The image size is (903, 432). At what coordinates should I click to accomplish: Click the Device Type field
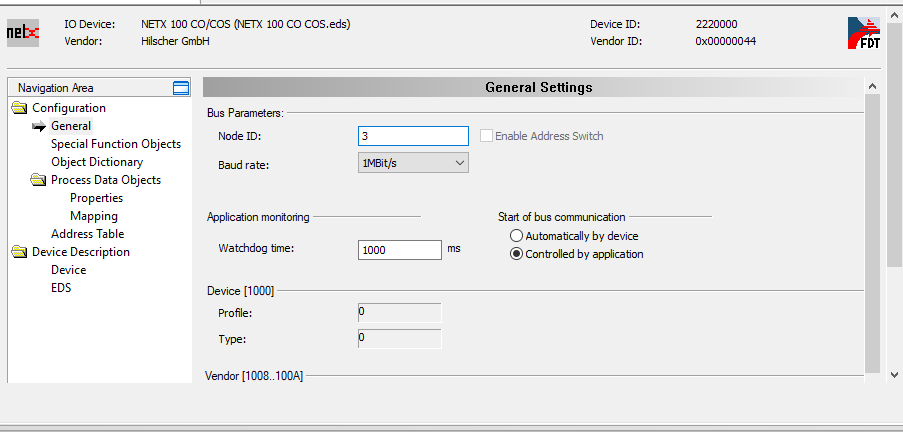[400, 339]
